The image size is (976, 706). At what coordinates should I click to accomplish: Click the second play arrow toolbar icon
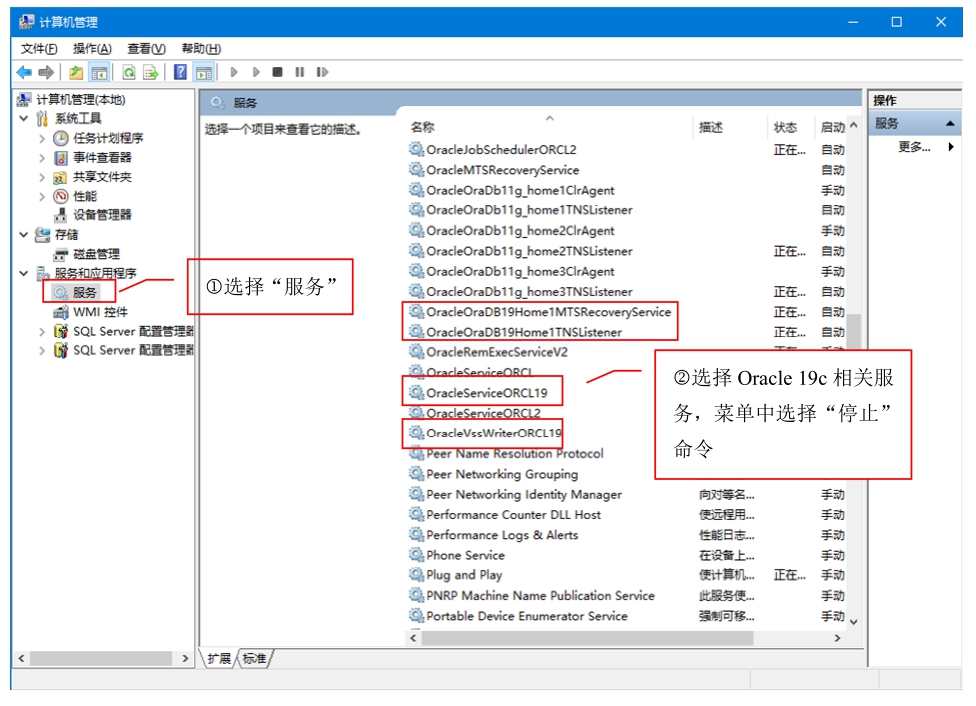pos(256,72)
